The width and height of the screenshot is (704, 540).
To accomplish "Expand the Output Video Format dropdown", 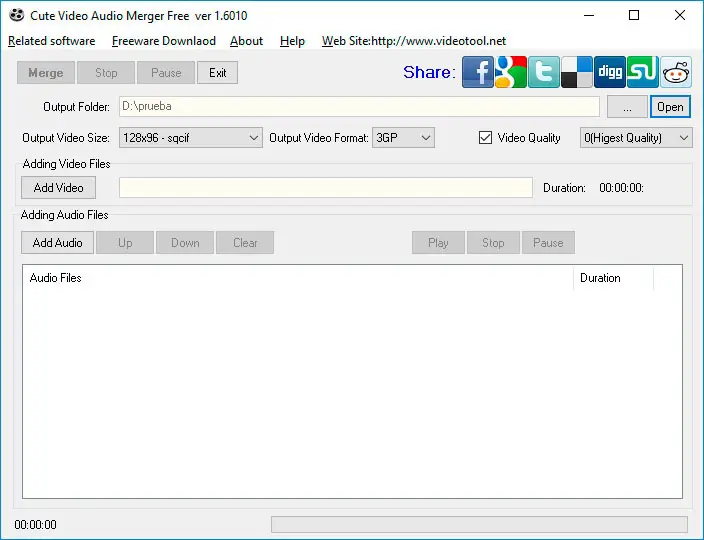I will pyautogui.click(x=403, y=138).
